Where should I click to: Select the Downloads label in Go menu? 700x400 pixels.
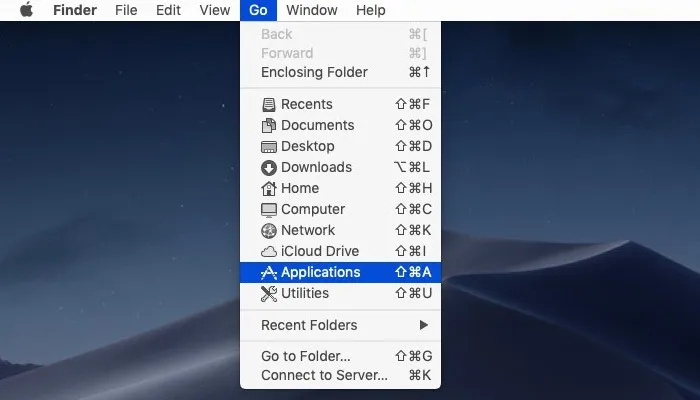click(317, 167)
